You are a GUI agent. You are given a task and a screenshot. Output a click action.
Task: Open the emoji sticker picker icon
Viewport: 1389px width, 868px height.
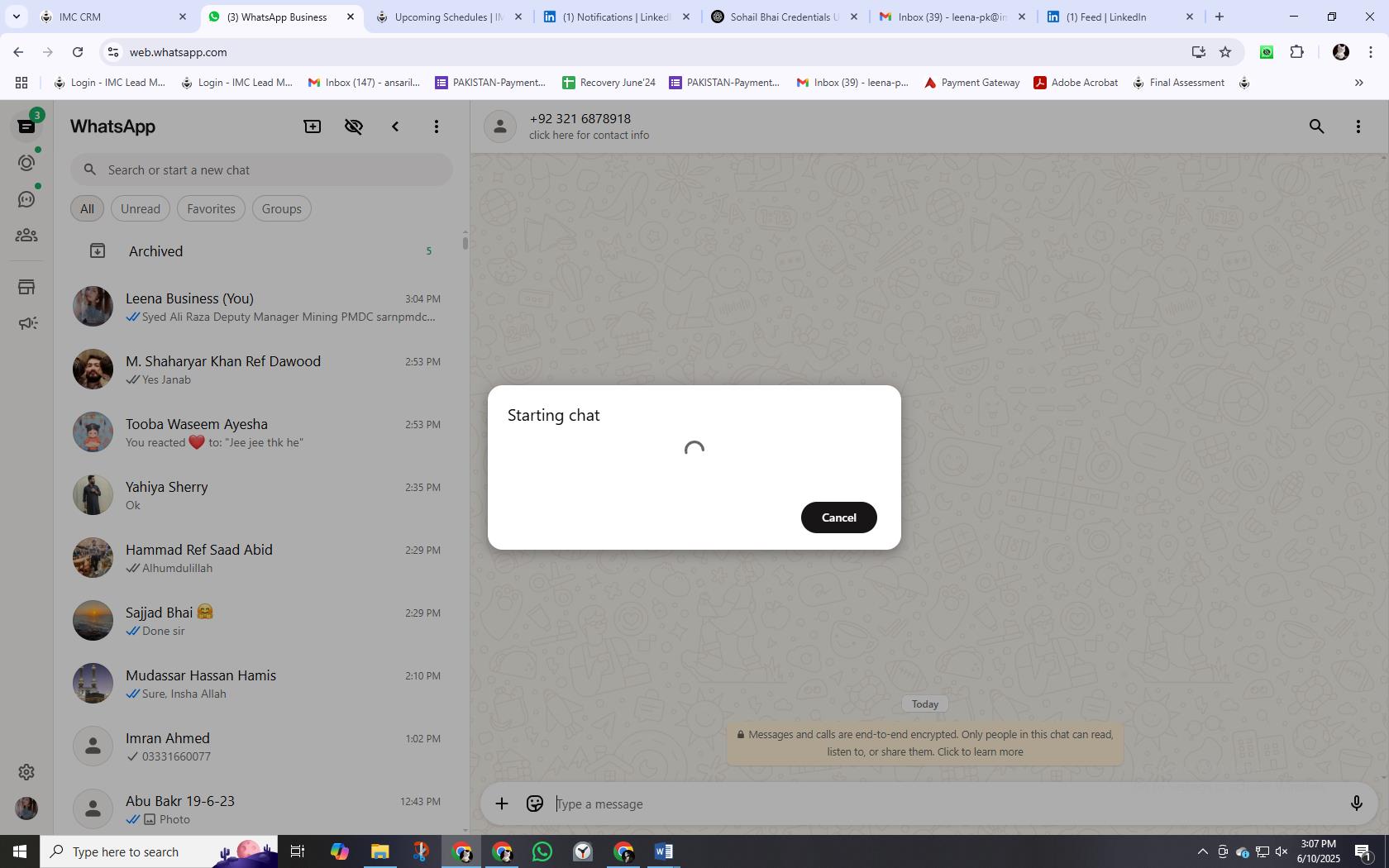(535, 804)
